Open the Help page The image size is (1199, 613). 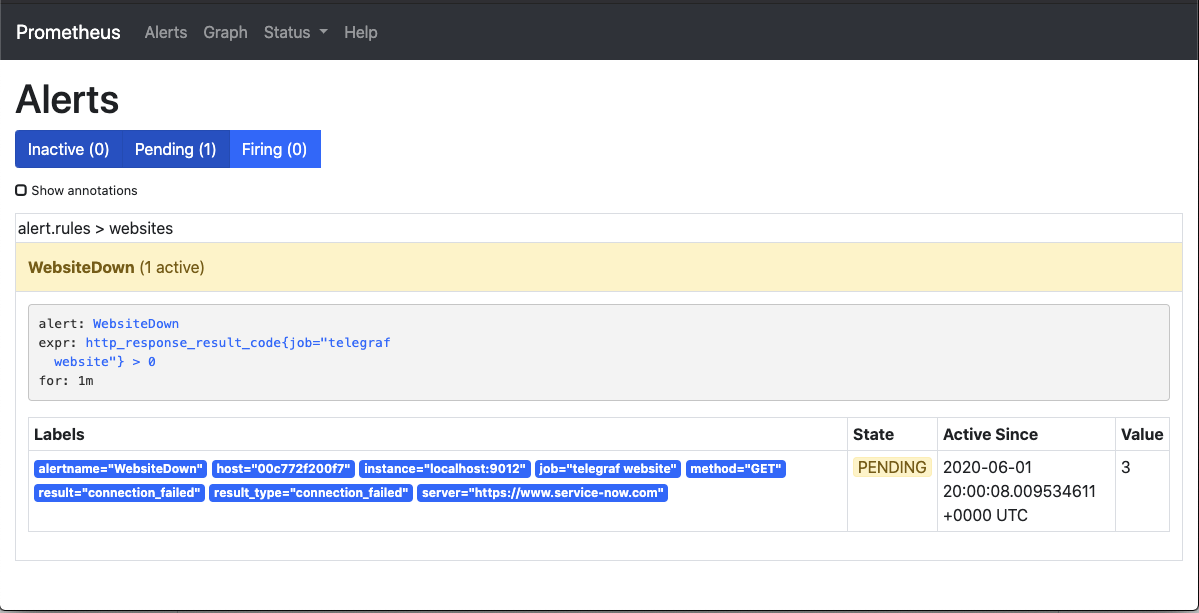[360, 32]
